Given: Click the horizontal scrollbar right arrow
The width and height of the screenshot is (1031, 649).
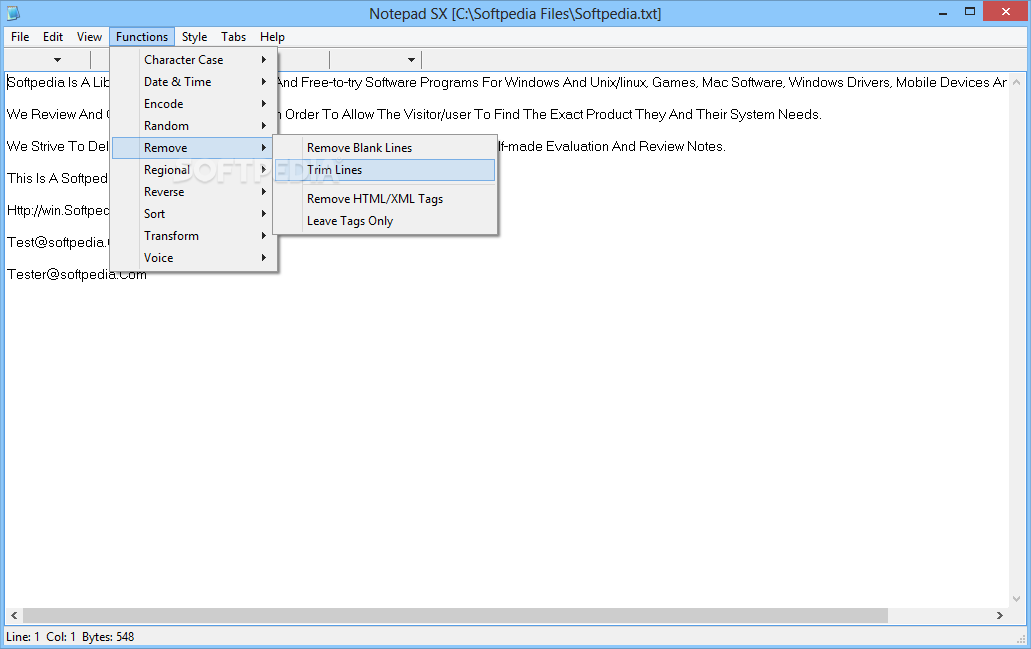Looking at the screenshot, I should click(x=999, y=615).
